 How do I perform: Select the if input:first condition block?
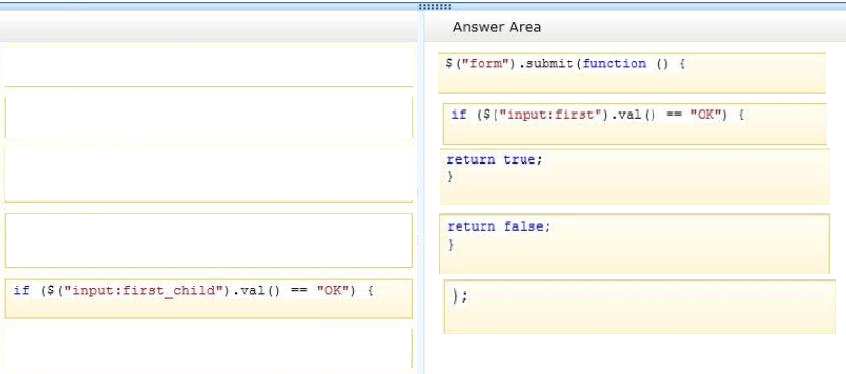pyautogui.click(x=634, y=124)
